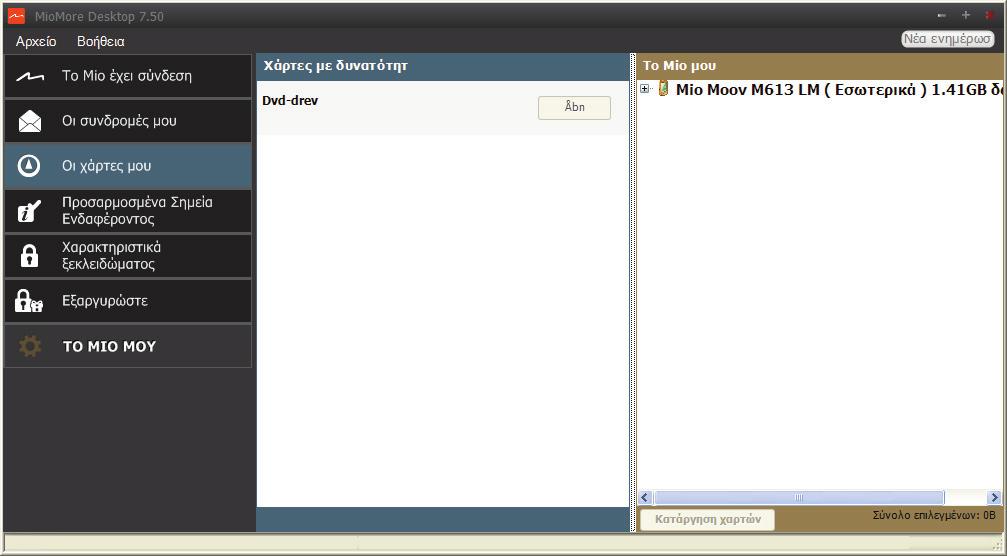Open the Εξαργυρώστε section
The width and height of the screenshot is (1007, 556).
coord(128,300)
